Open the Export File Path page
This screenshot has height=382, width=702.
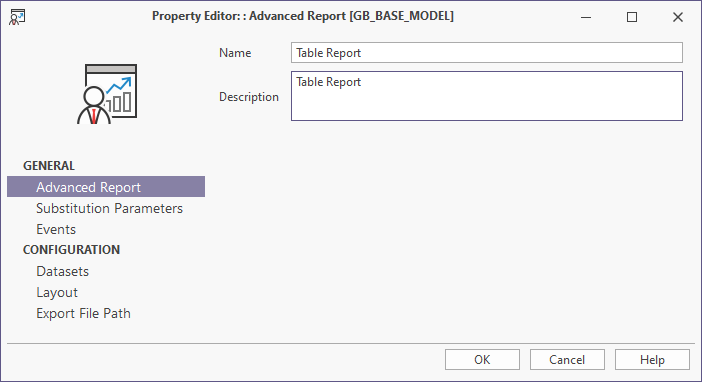tap(83, 313)
